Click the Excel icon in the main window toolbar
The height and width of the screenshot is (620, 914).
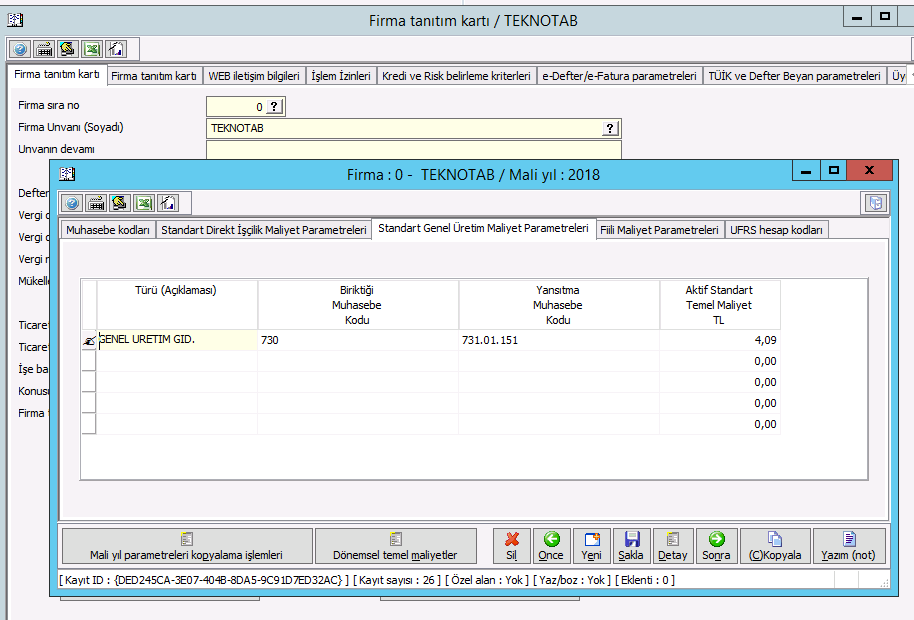92,49
